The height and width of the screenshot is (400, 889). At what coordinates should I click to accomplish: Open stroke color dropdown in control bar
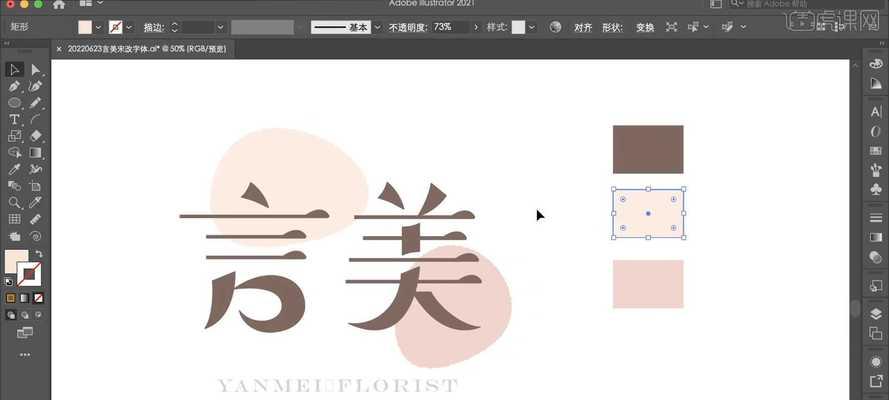(x=129, y=27)
